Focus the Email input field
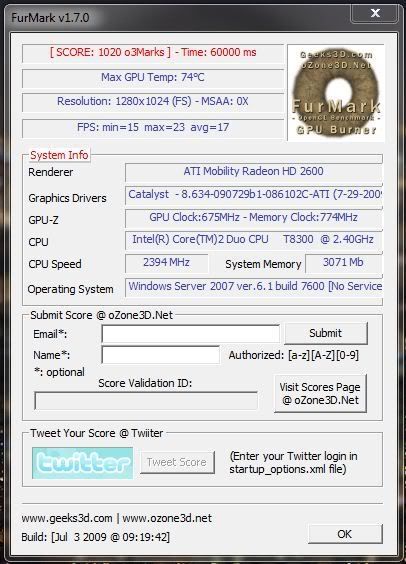 [190, 334]
